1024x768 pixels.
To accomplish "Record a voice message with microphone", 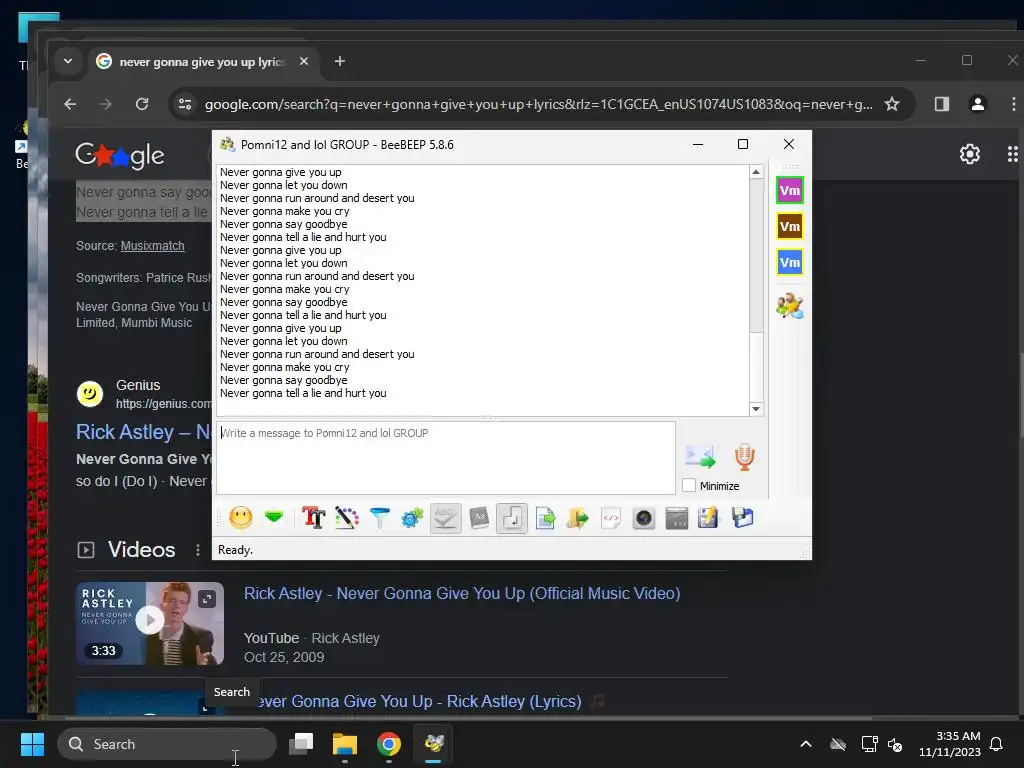I will coord(744,456).
